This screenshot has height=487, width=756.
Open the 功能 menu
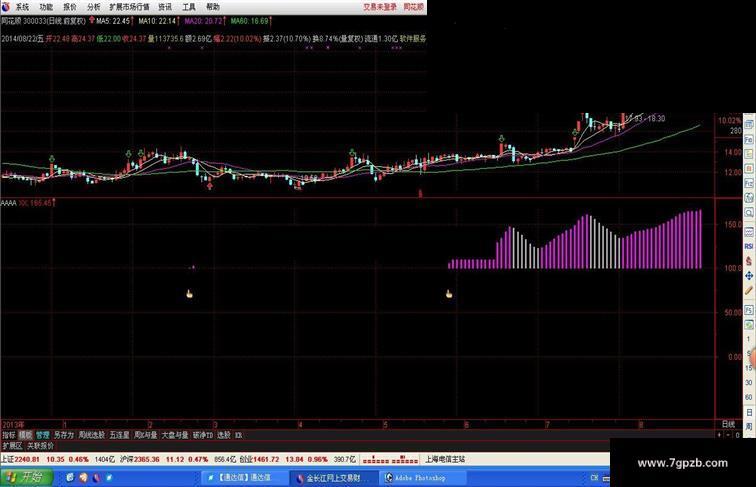click(46, 7)
